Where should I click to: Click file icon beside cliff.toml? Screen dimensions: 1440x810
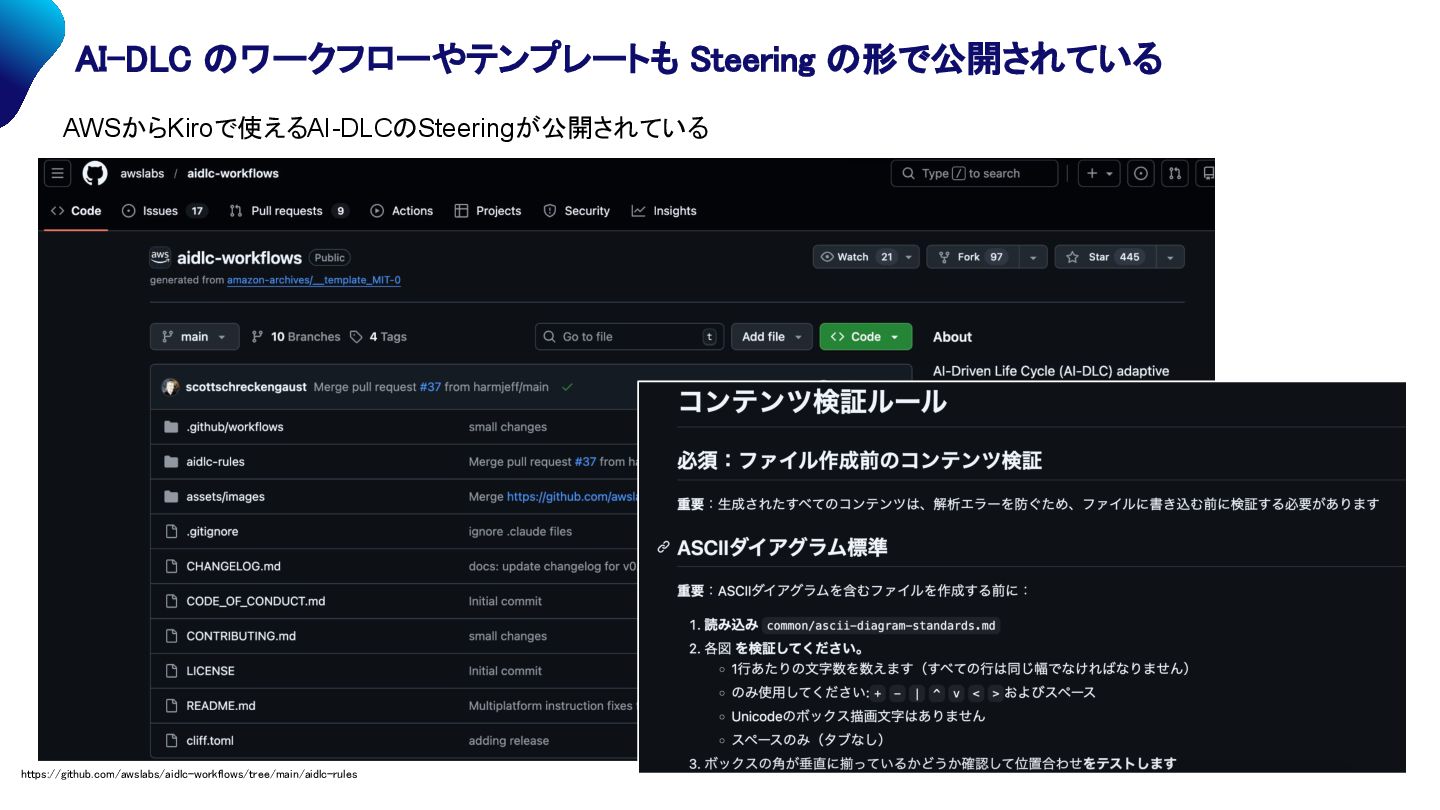click(171, 741)
